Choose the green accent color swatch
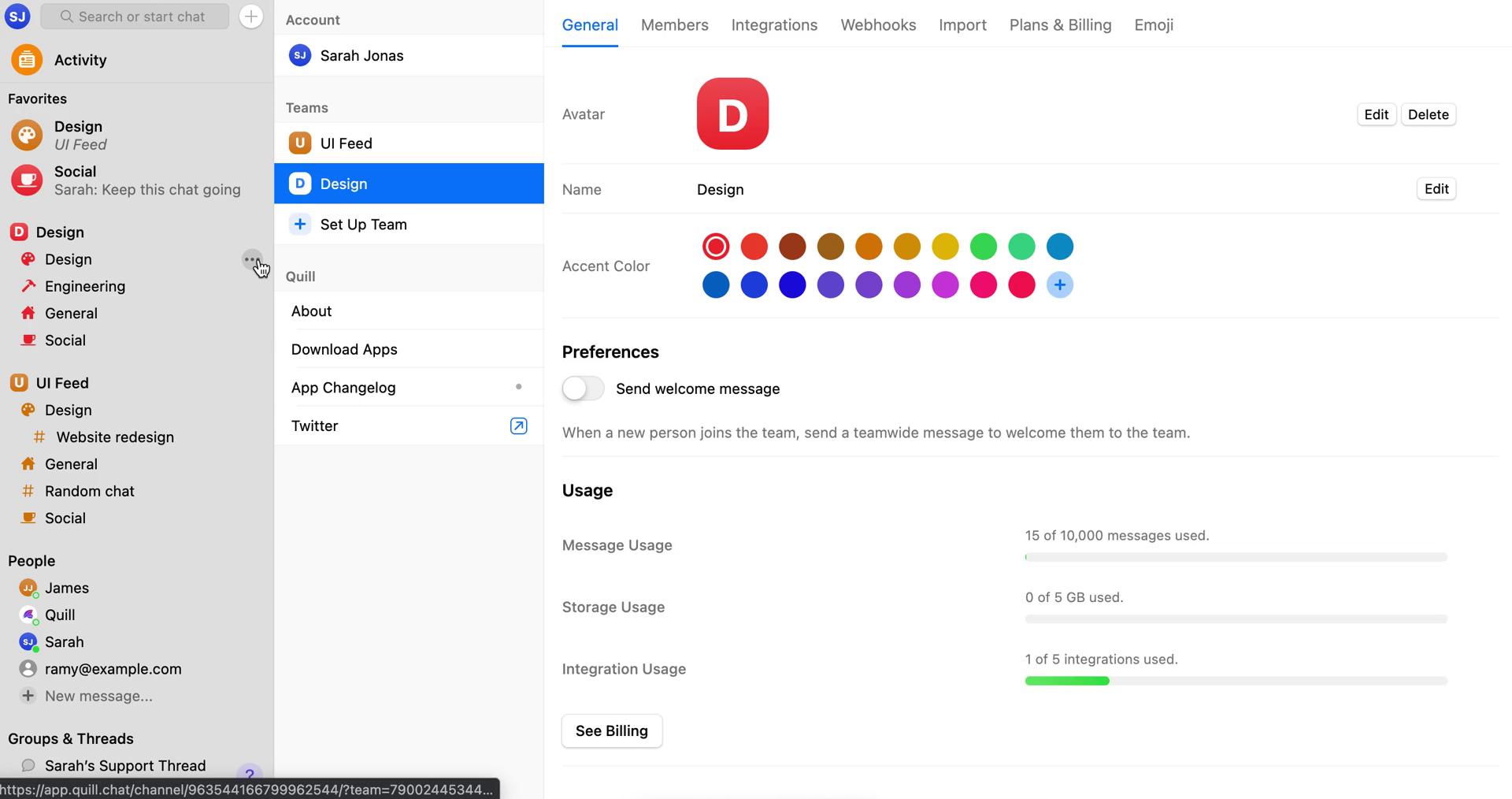 coord(984,247)
